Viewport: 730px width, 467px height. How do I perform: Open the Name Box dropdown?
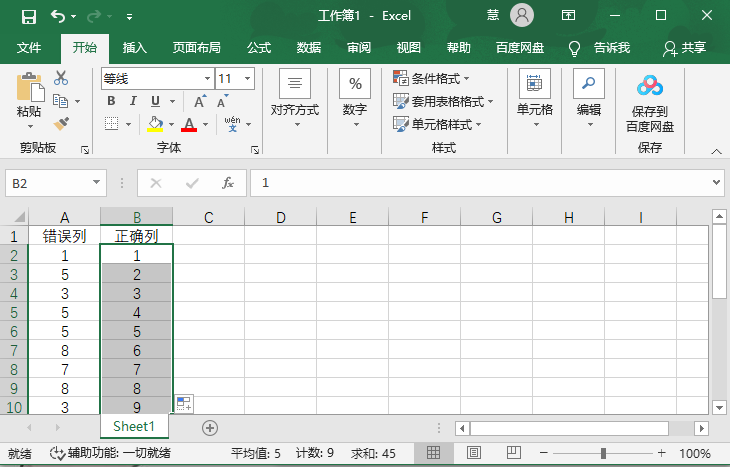(97, 183)
